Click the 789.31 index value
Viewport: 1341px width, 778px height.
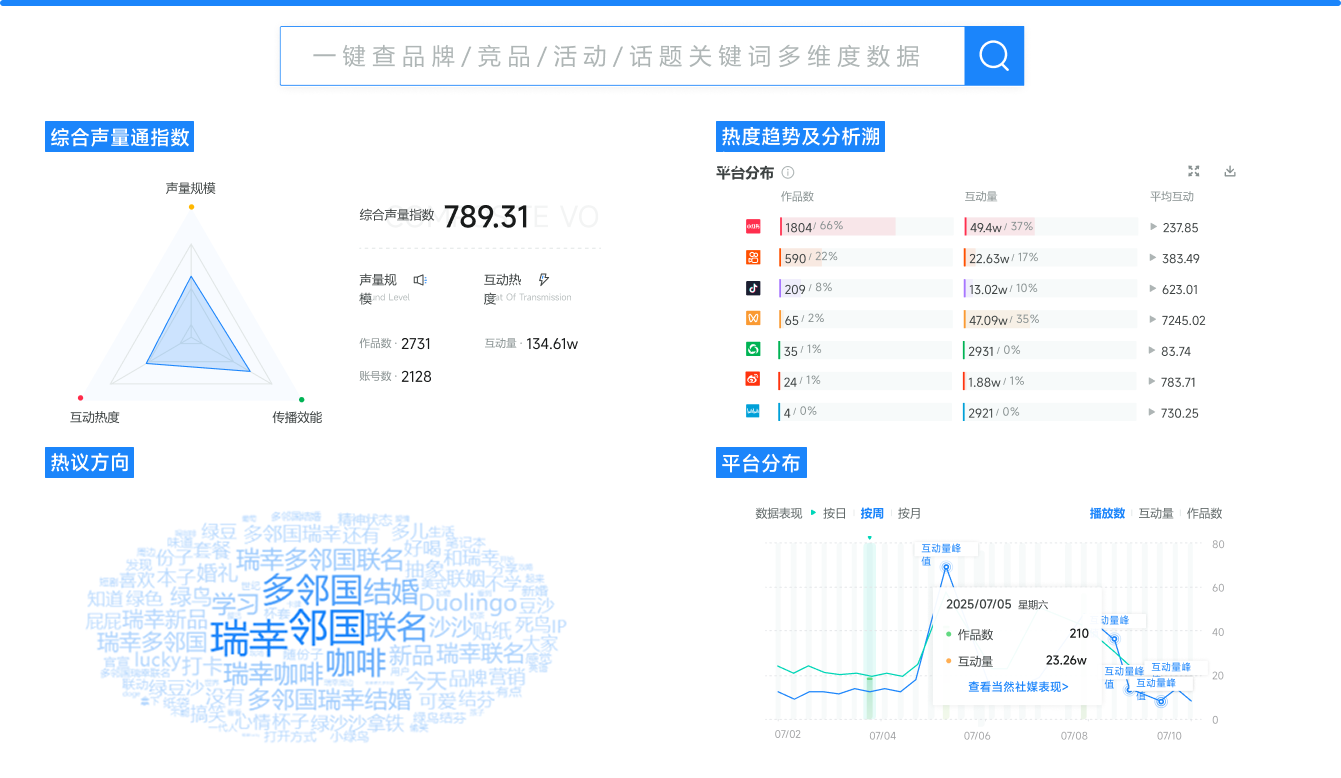click(486, 216)
